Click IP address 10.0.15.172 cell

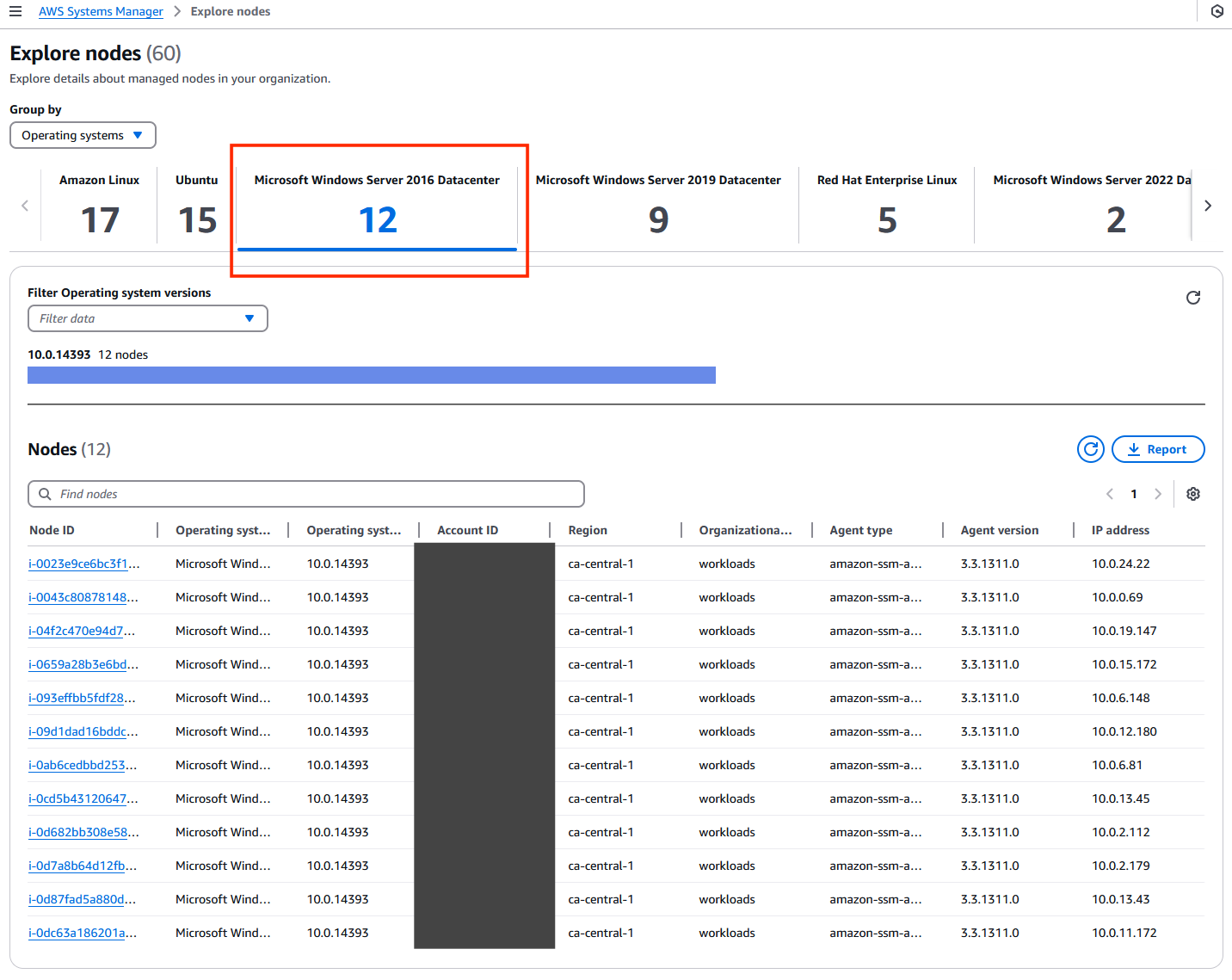point(1124,664)
